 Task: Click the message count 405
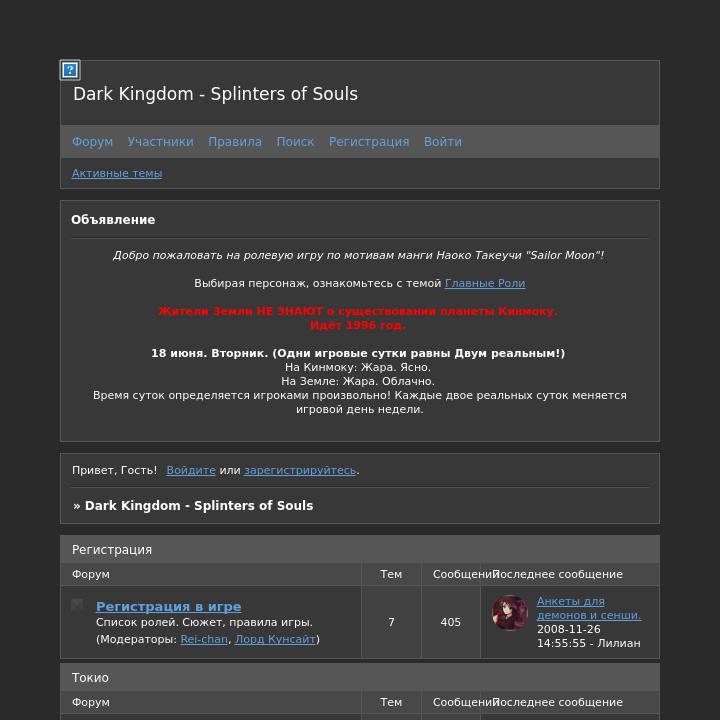coord(450,623)
